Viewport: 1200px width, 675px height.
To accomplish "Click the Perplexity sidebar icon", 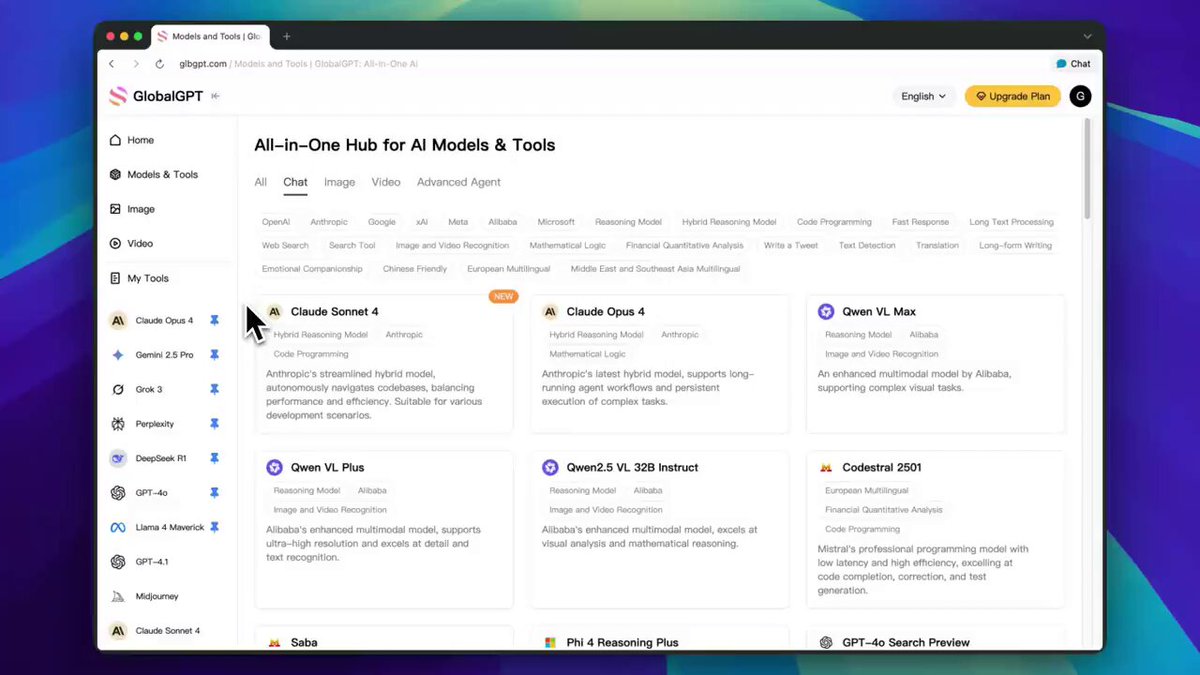I will click(x=118, y=424).
